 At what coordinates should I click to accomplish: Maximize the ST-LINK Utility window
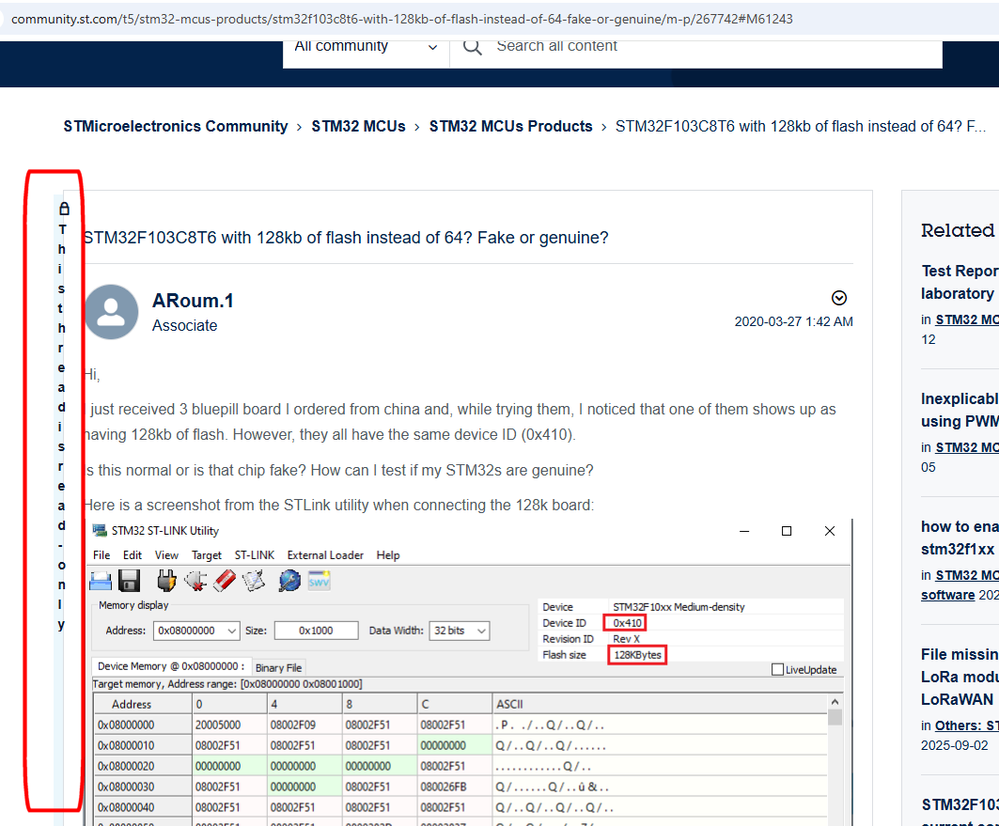coord(787,531)
